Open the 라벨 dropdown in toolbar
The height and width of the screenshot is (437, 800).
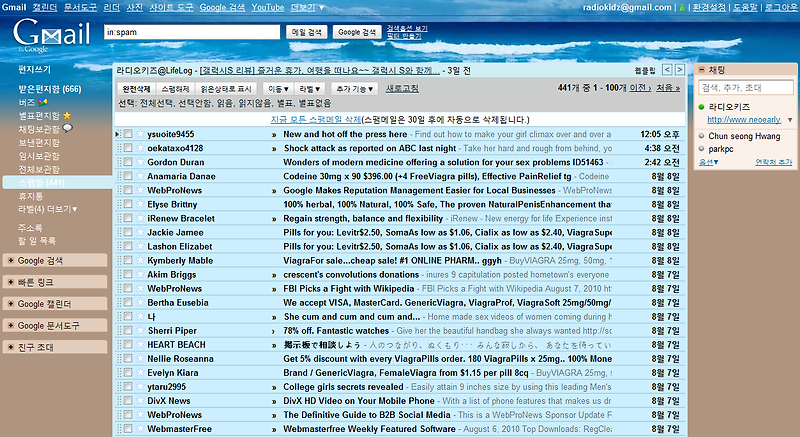310,89
